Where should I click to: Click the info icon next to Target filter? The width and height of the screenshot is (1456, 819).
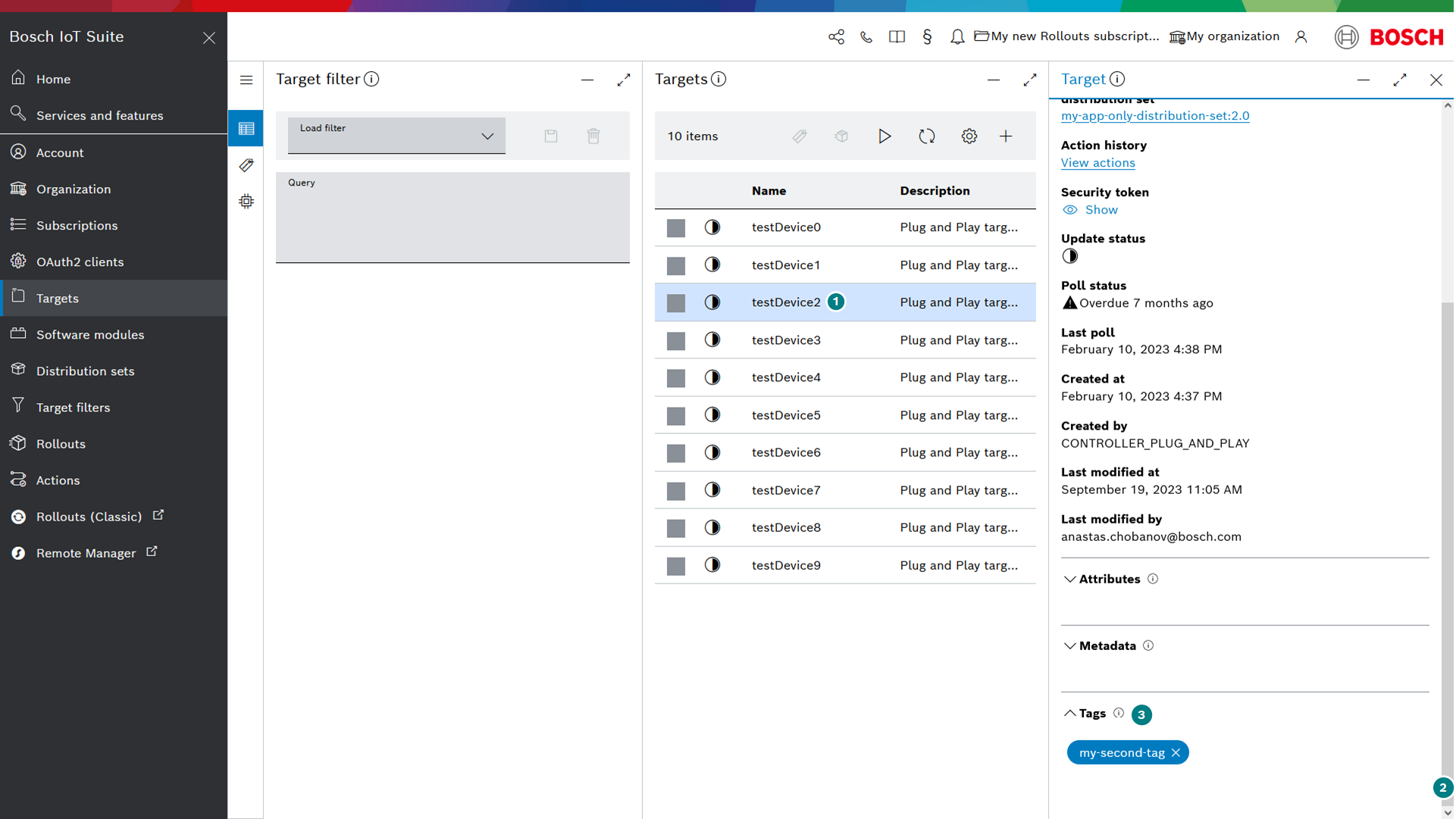[x=371, y=80]
